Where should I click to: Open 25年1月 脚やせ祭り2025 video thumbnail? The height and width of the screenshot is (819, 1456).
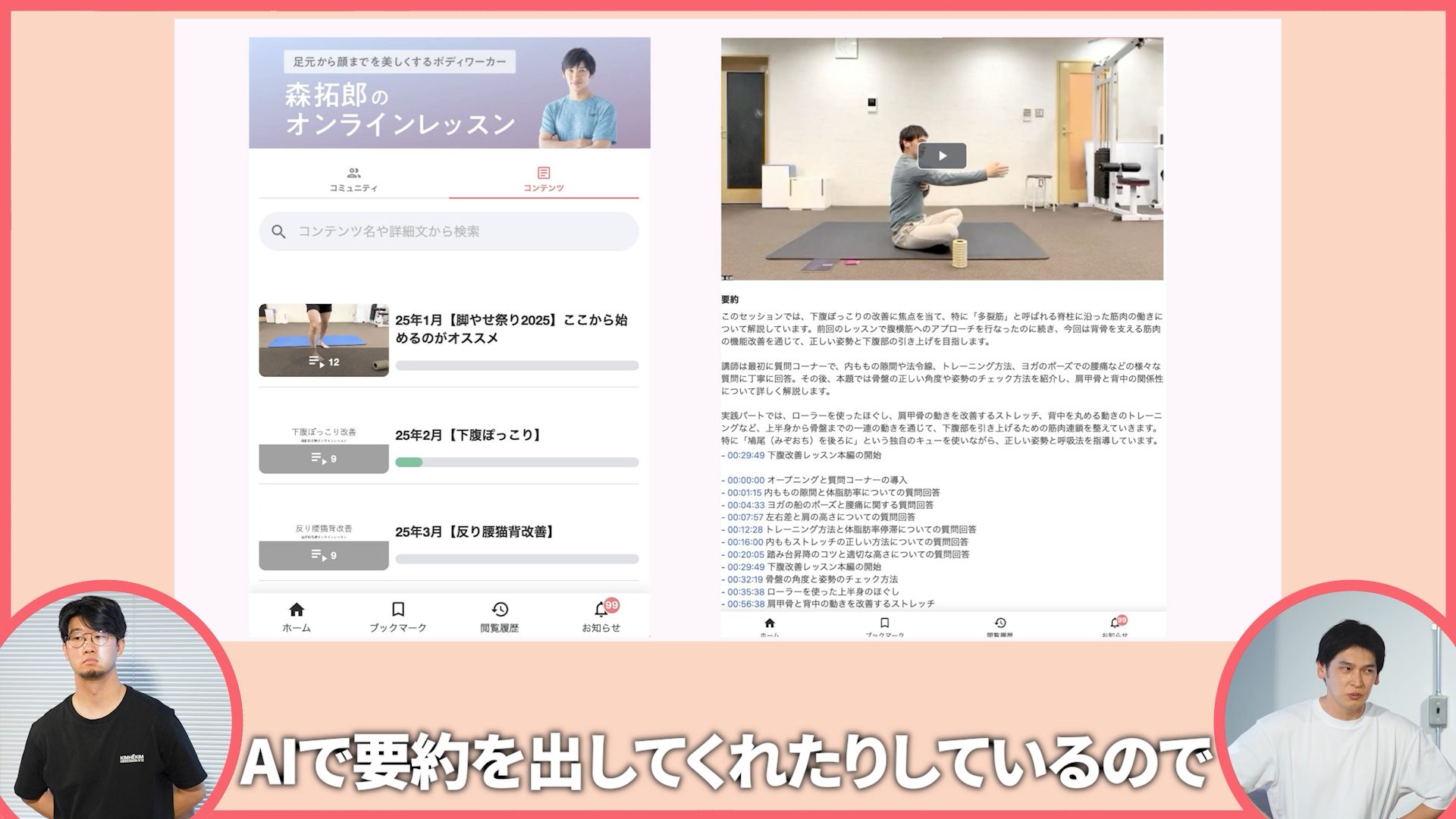324,340
